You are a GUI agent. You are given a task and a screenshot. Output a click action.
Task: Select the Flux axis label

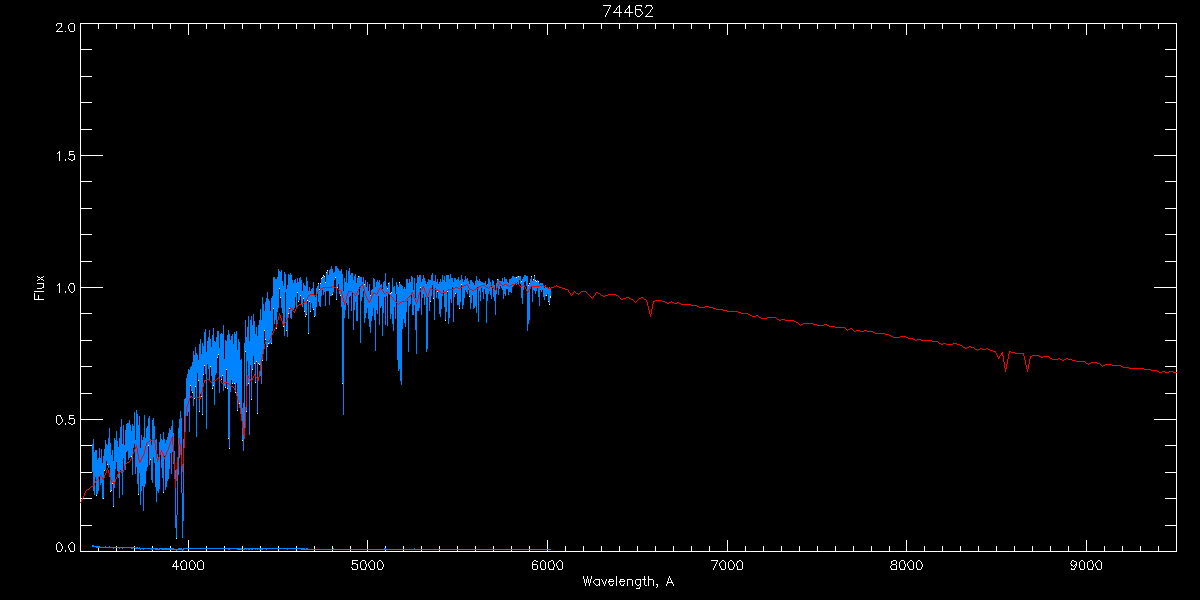pos(40,288)
